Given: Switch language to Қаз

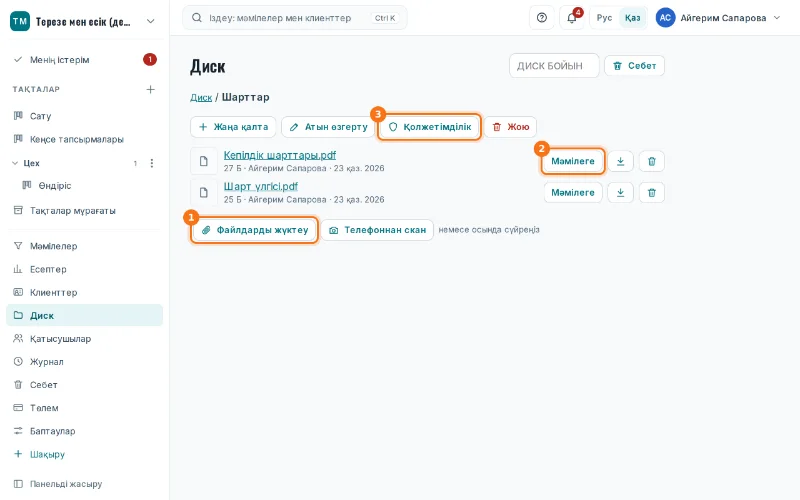Looking at the screenshot, I should click(633, 18).
